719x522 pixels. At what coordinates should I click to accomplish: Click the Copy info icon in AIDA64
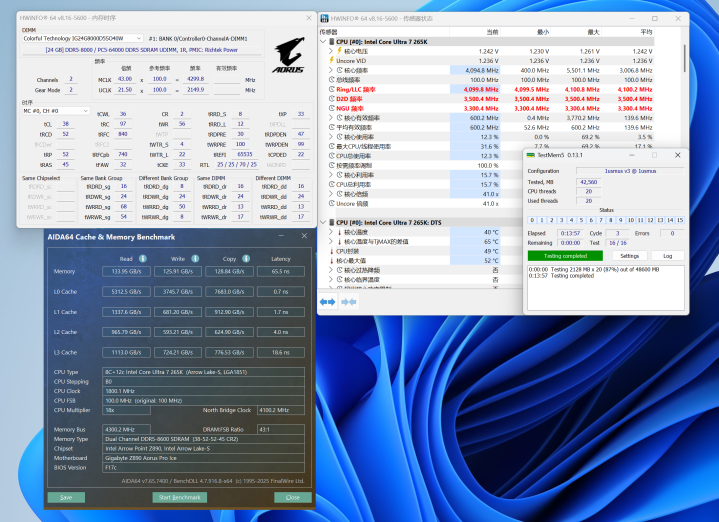tap(246, 259)
